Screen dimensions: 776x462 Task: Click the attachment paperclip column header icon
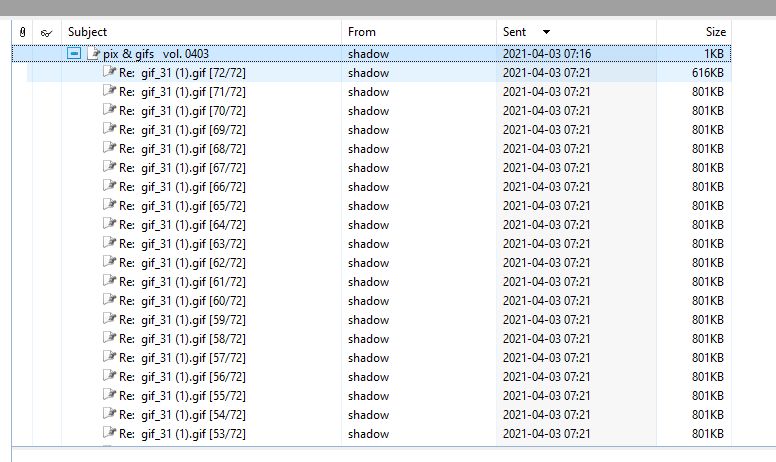(x=22, y=32)
